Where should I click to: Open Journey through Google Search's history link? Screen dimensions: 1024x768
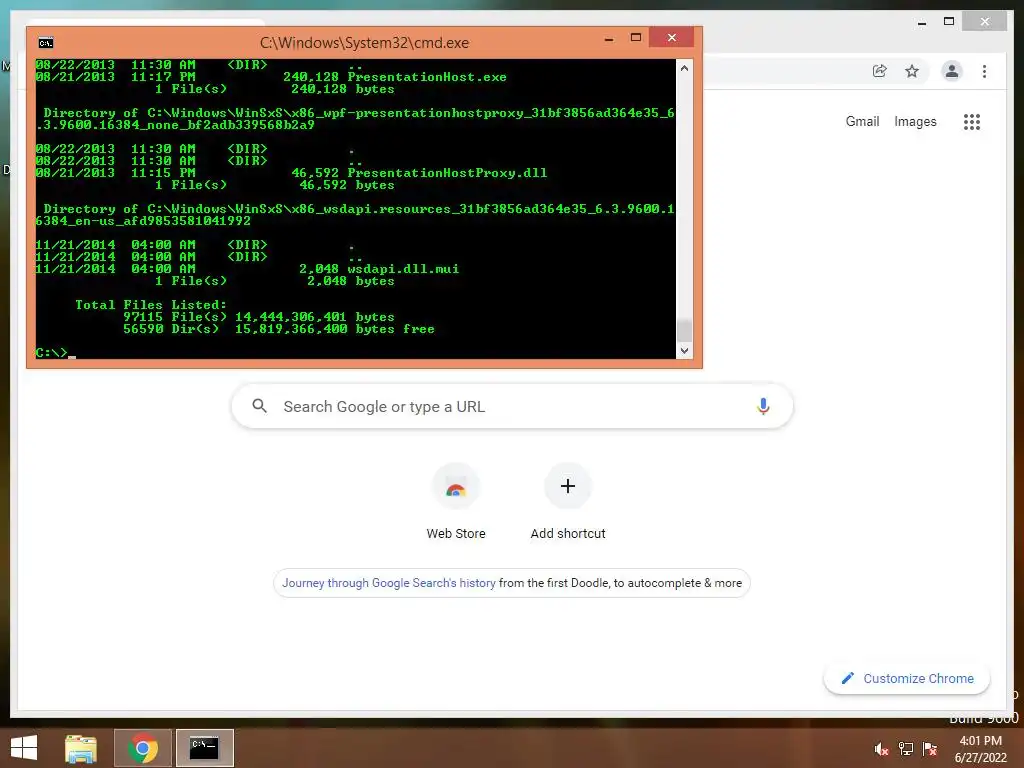click(389, 583)
